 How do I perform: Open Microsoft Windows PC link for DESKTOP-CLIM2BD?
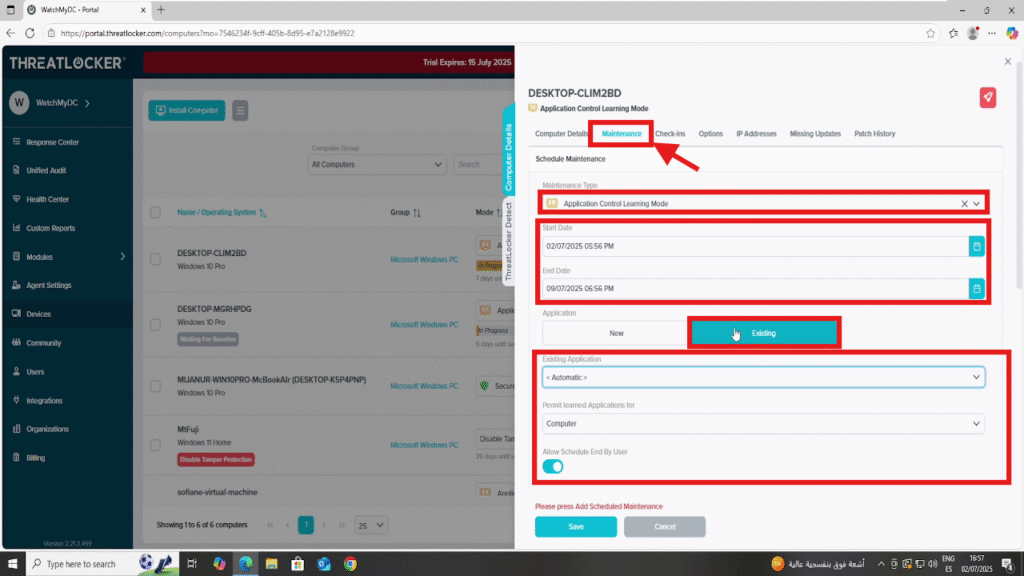pos(424,259)
